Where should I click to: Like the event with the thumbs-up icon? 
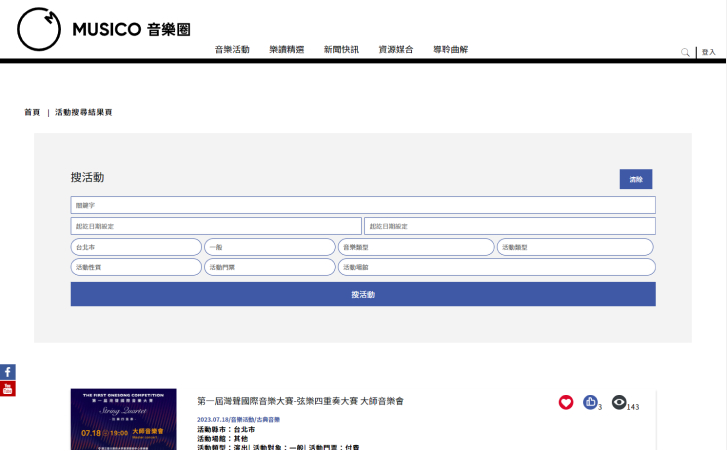click(x=590, y=402)
